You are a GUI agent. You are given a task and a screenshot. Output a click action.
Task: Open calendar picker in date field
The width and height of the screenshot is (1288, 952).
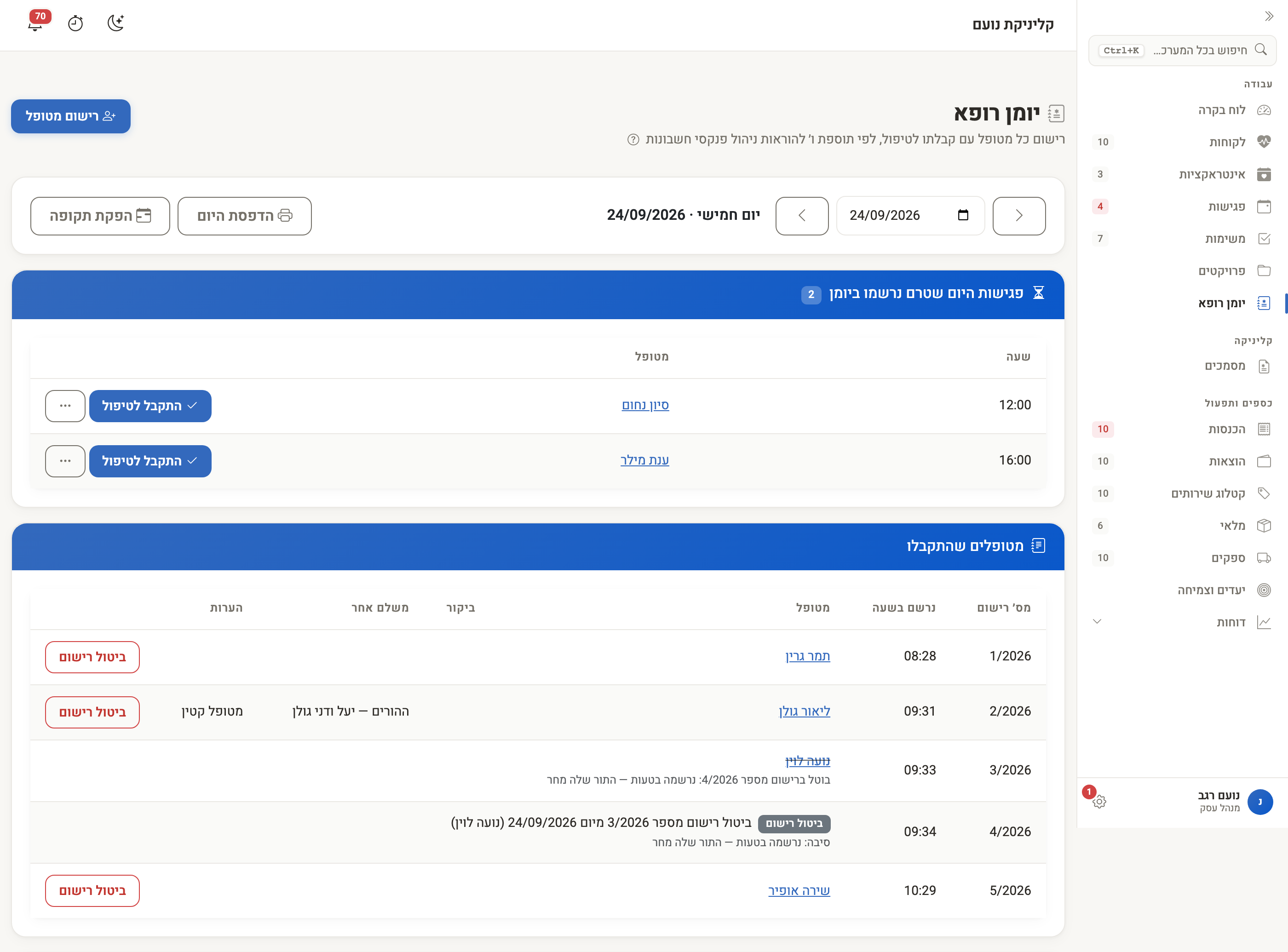click(x=963, y=216)
